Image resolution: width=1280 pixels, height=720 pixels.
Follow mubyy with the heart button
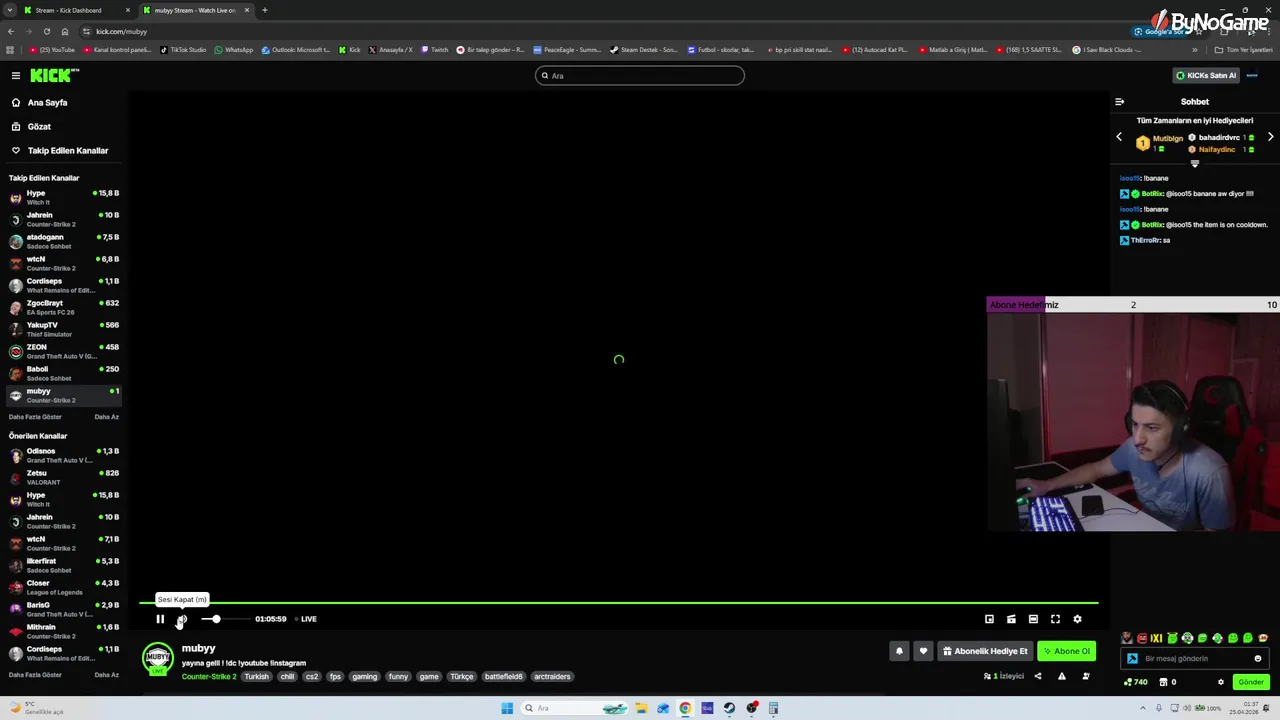pos(923,651)
